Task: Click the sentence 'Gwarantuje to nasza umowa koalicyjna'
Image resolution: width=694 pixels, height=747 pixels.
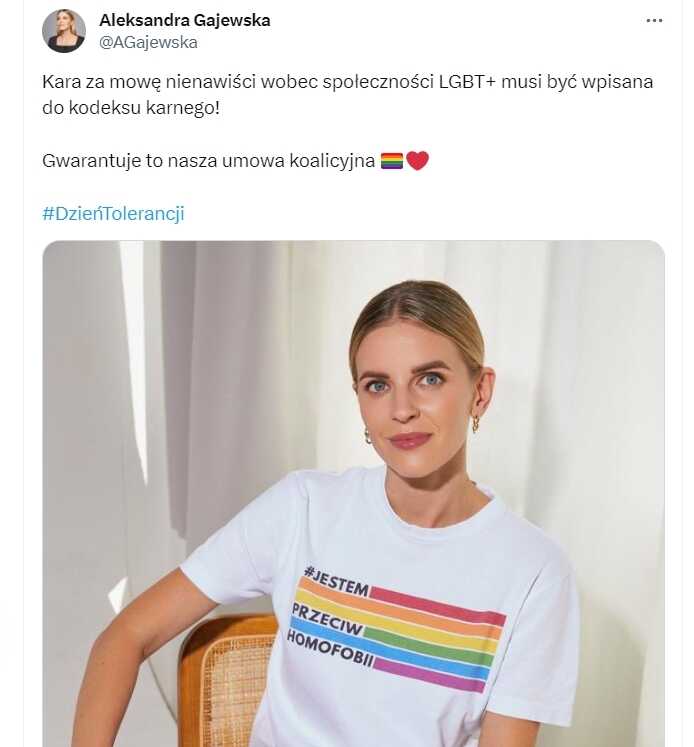Action: [x=208, y=161]
